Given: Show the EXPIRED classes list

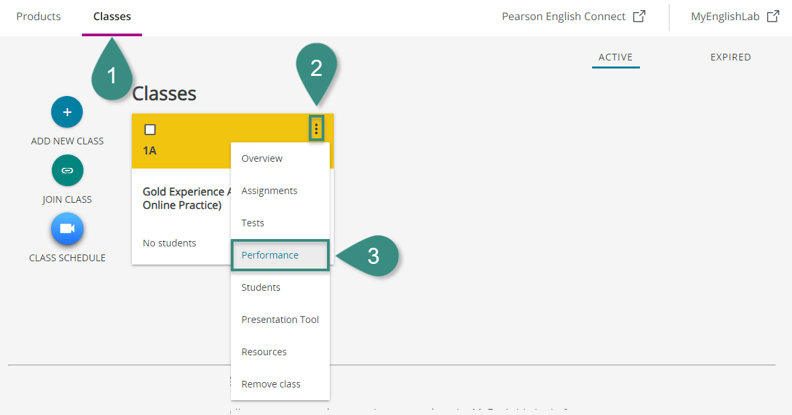Looking at the screenshot, I should coord(730,57).
